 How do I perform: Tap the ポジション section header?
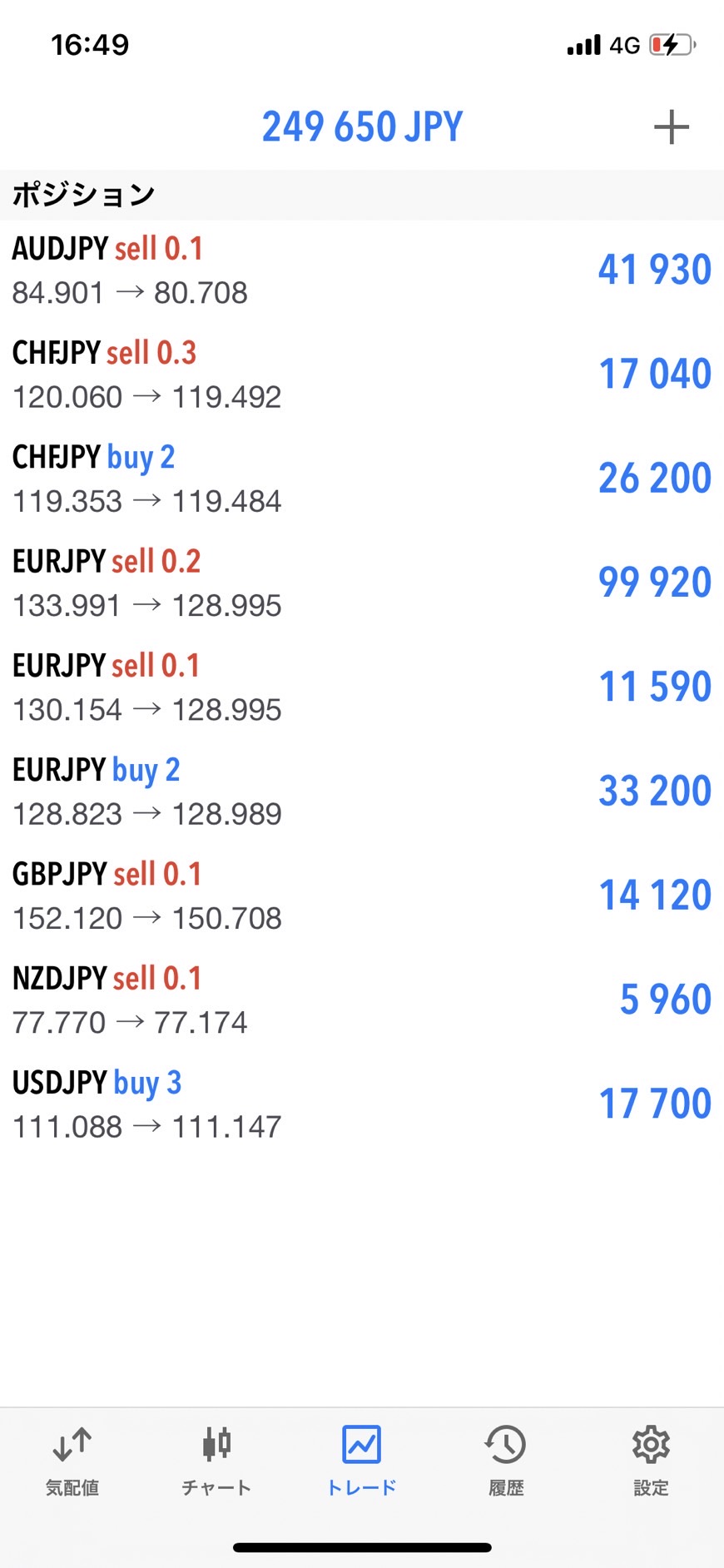click(x=83, y=195)
